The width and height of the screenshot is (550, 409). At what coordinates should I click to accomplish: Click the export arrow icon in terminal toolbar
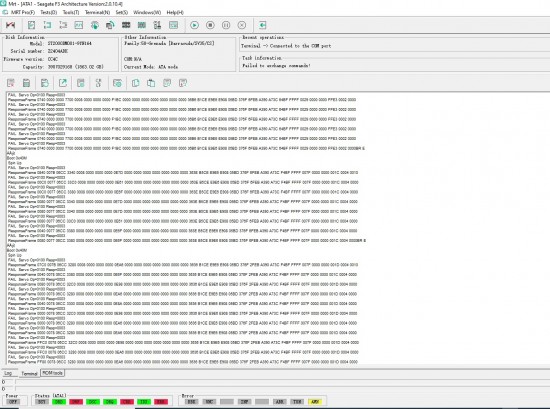(63, 83)
